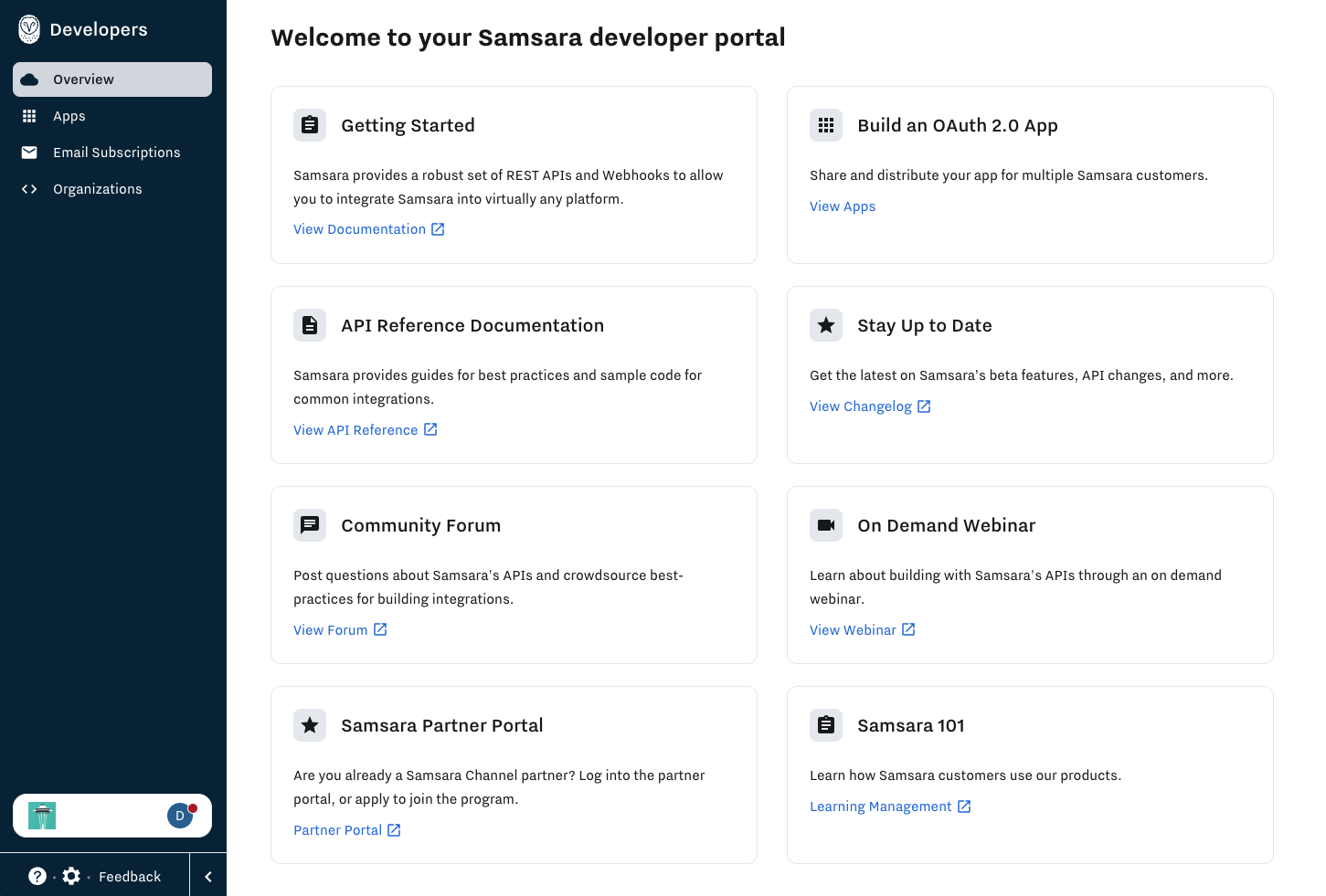This screenshot has height=896, width=1326.
Task: Click external-link icon beside View API Reference
Action: (430, 429)
